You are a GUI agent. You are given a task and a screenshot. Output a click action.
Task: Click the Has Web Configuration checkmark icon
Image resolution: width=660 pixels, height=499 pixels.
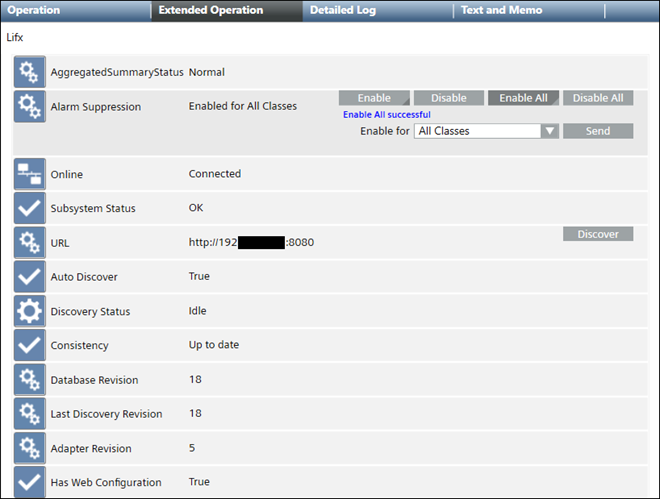click(29, 481)
